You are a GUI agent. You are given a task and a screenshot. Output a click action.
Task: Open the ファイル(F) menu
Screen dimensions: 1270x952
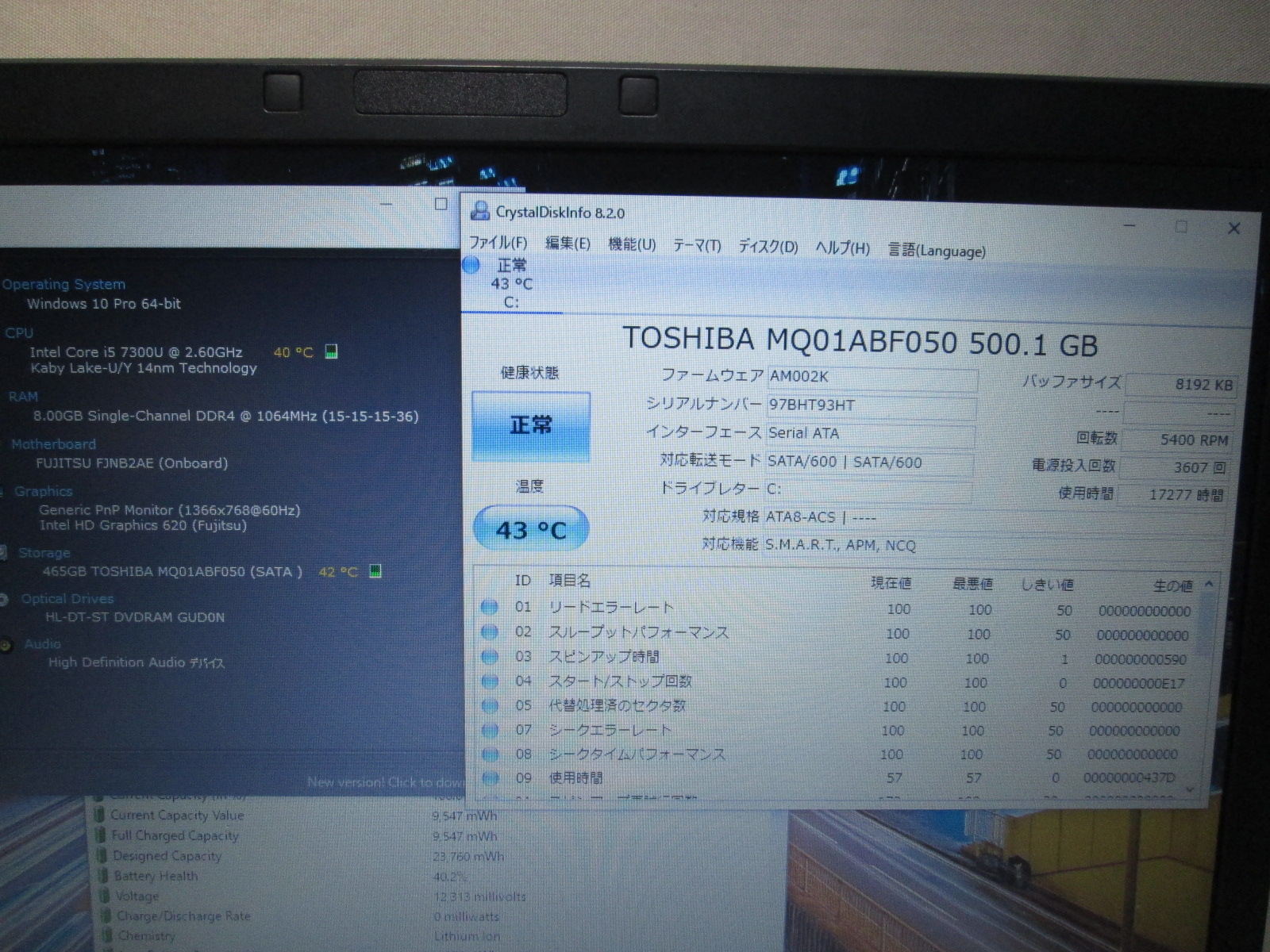(x=498, y=243)
